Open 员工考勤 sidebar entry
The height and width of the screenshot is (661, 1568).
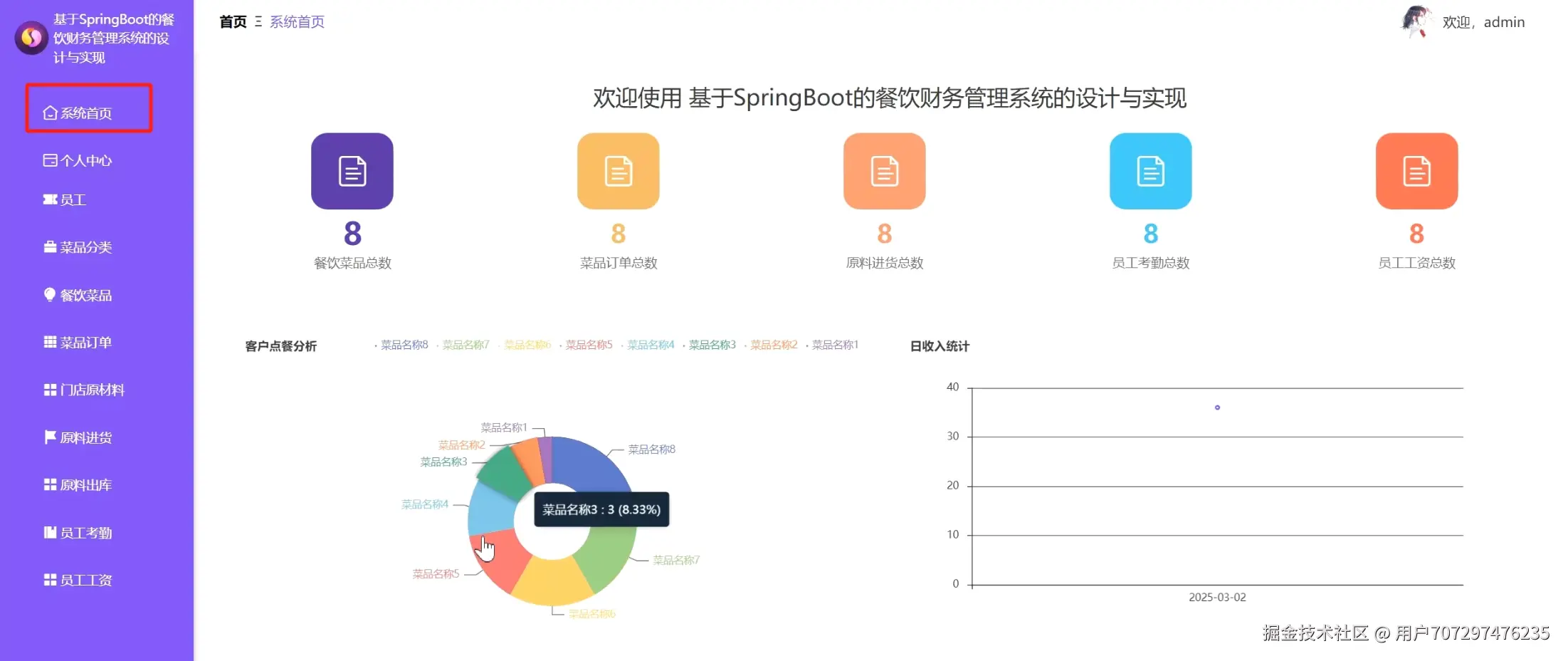tap(85, 533)
